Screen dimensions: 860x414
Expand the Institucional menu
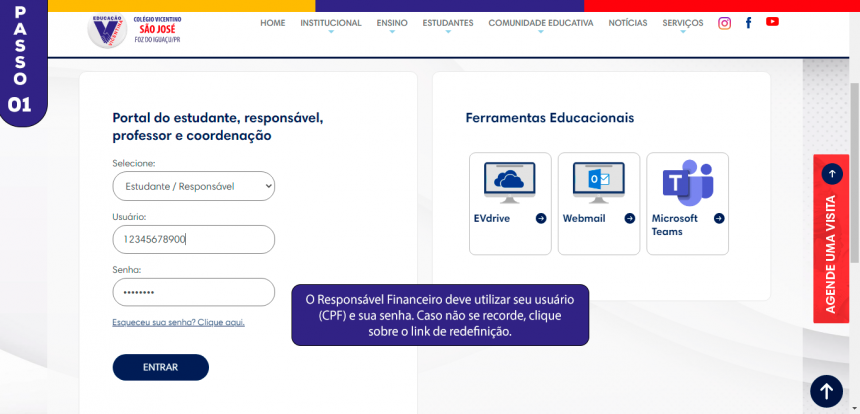(x=331, y=23)
